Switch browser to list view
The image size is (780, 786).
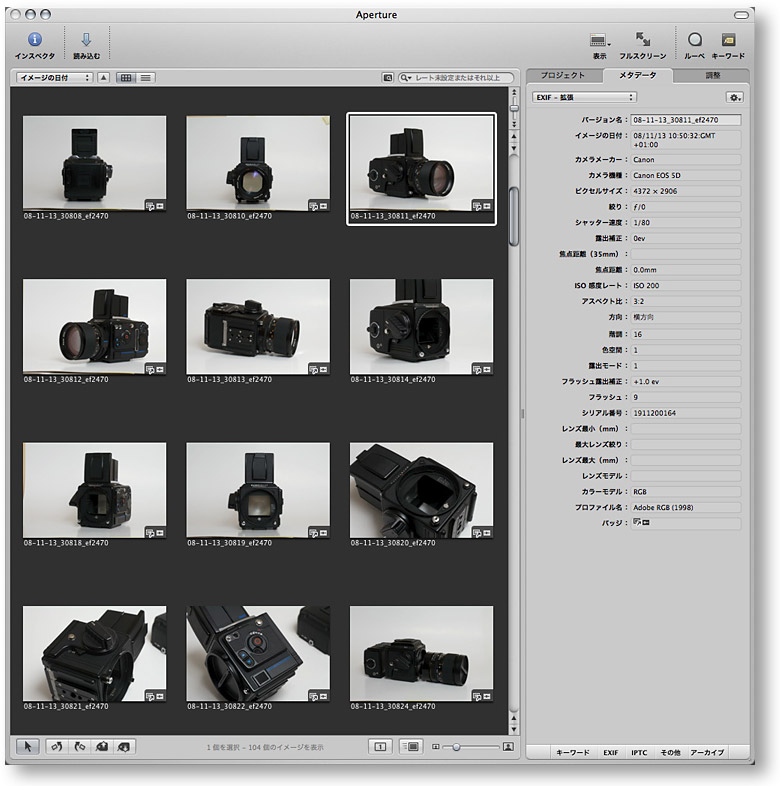146,77
